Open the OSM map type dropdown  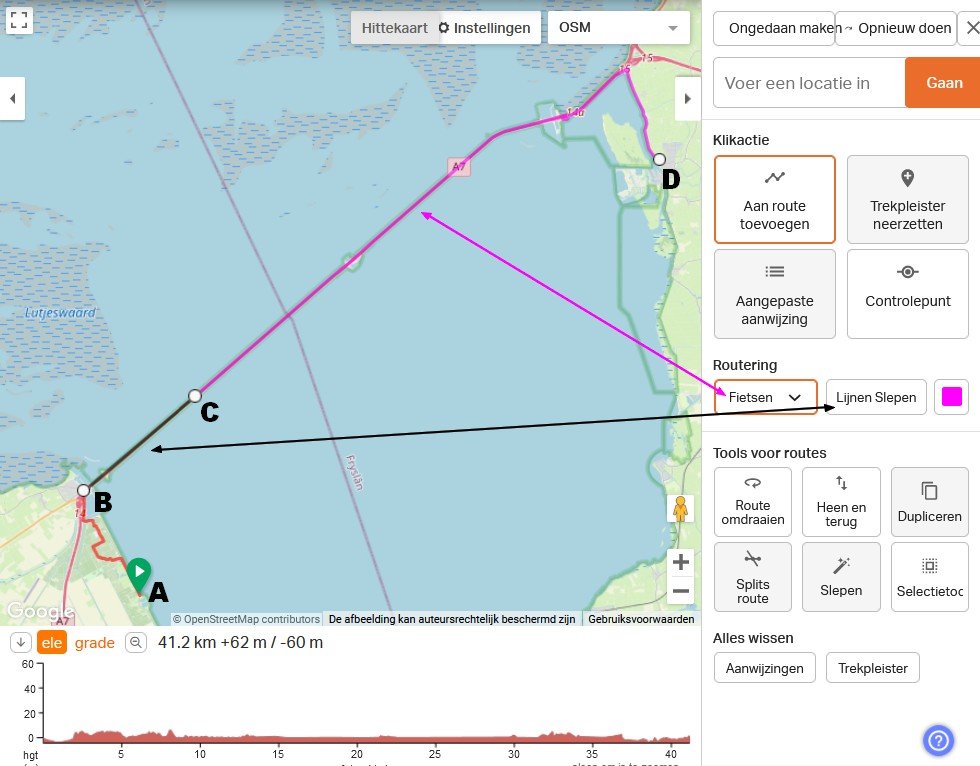619,28
